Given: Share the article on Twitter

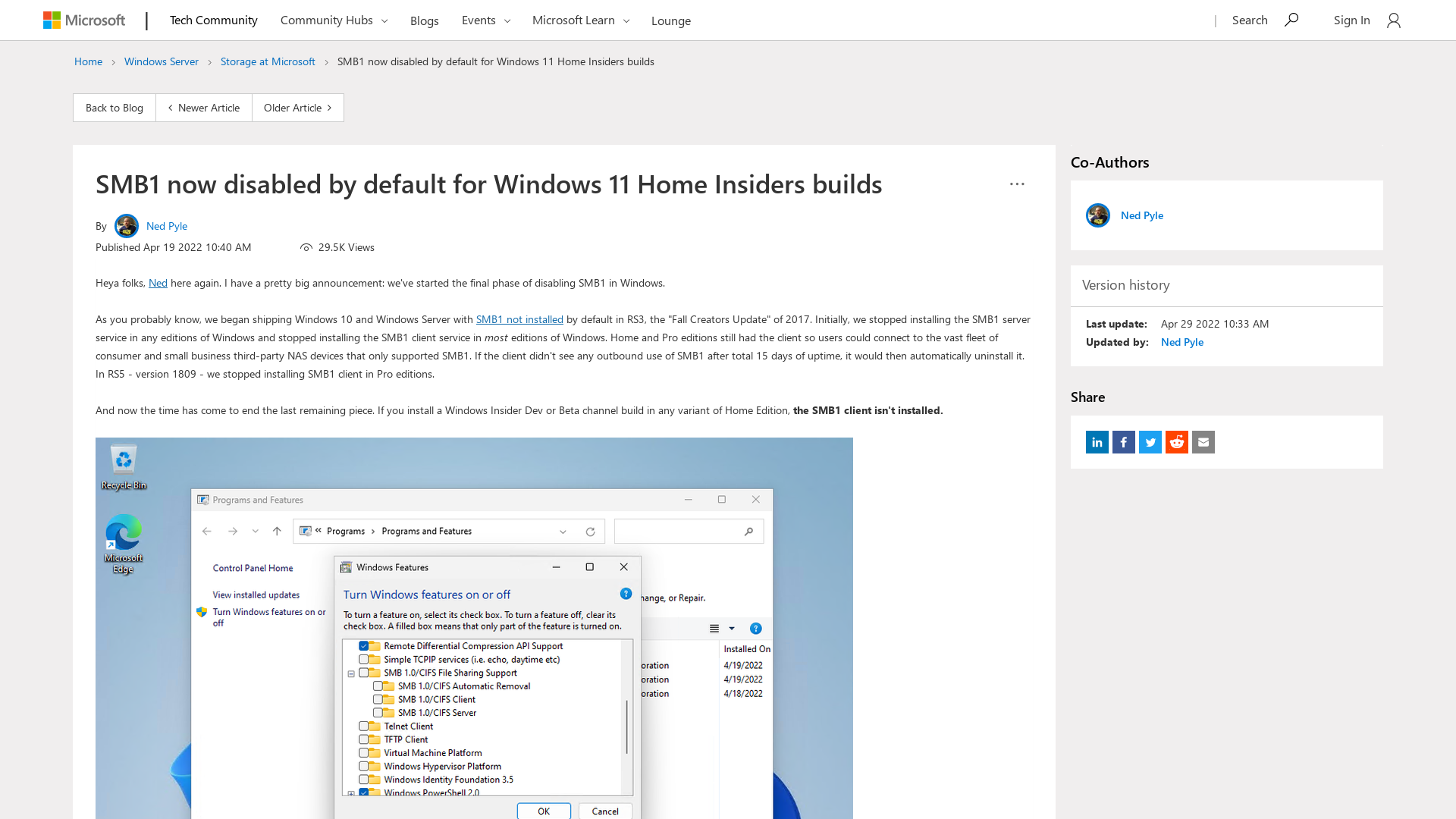Looking at the screenshot, I should pyautogui.click(x=1150, y=442).
